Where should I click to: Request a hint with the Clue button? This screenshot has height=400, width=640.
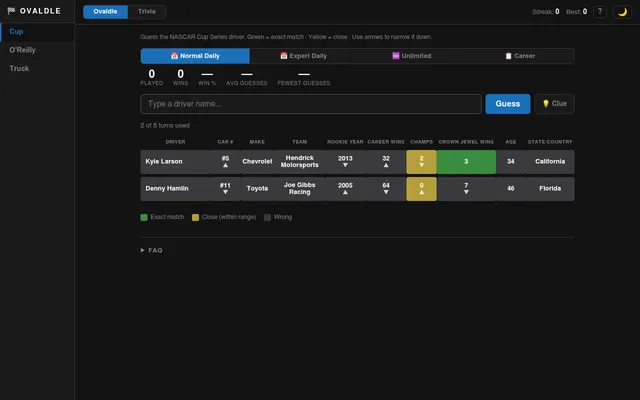554,104
